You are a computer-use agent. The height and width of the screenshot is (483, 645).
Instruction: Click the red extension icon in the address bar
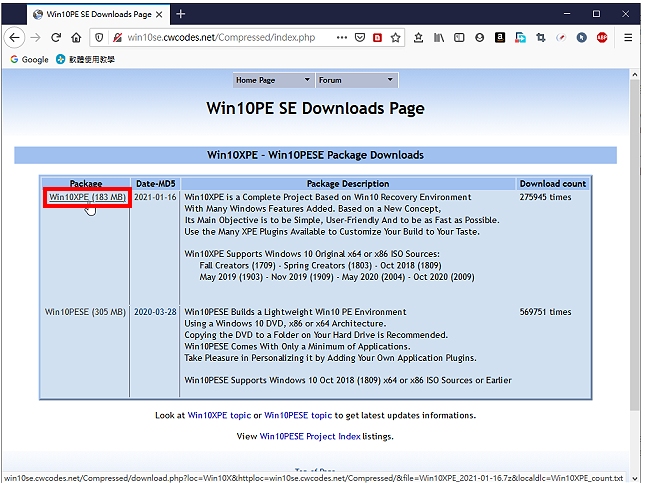click(x=377, y=38)
